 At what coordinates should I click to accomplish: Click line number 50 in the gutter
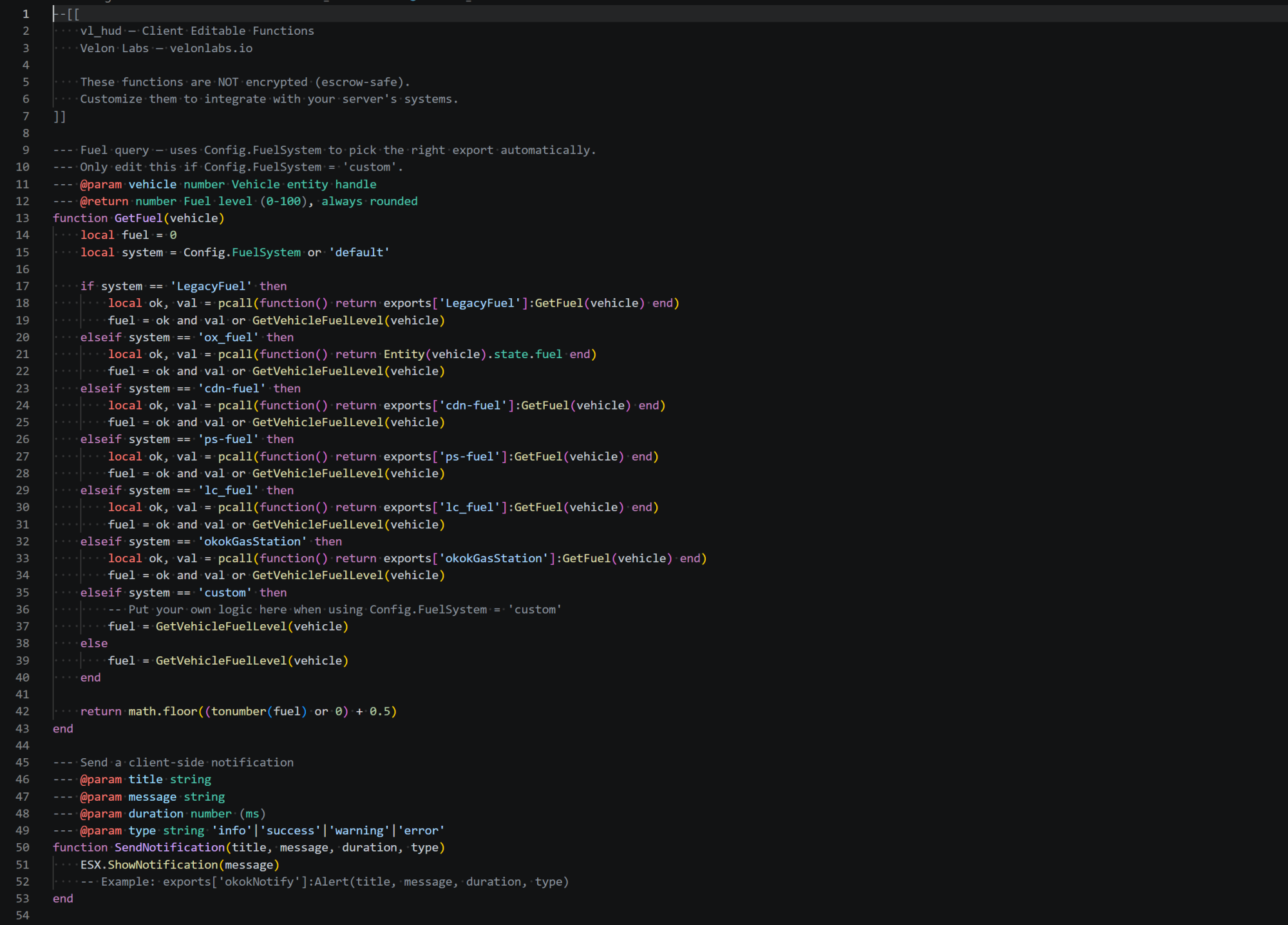pyautogui.click(x=23, y=847)
